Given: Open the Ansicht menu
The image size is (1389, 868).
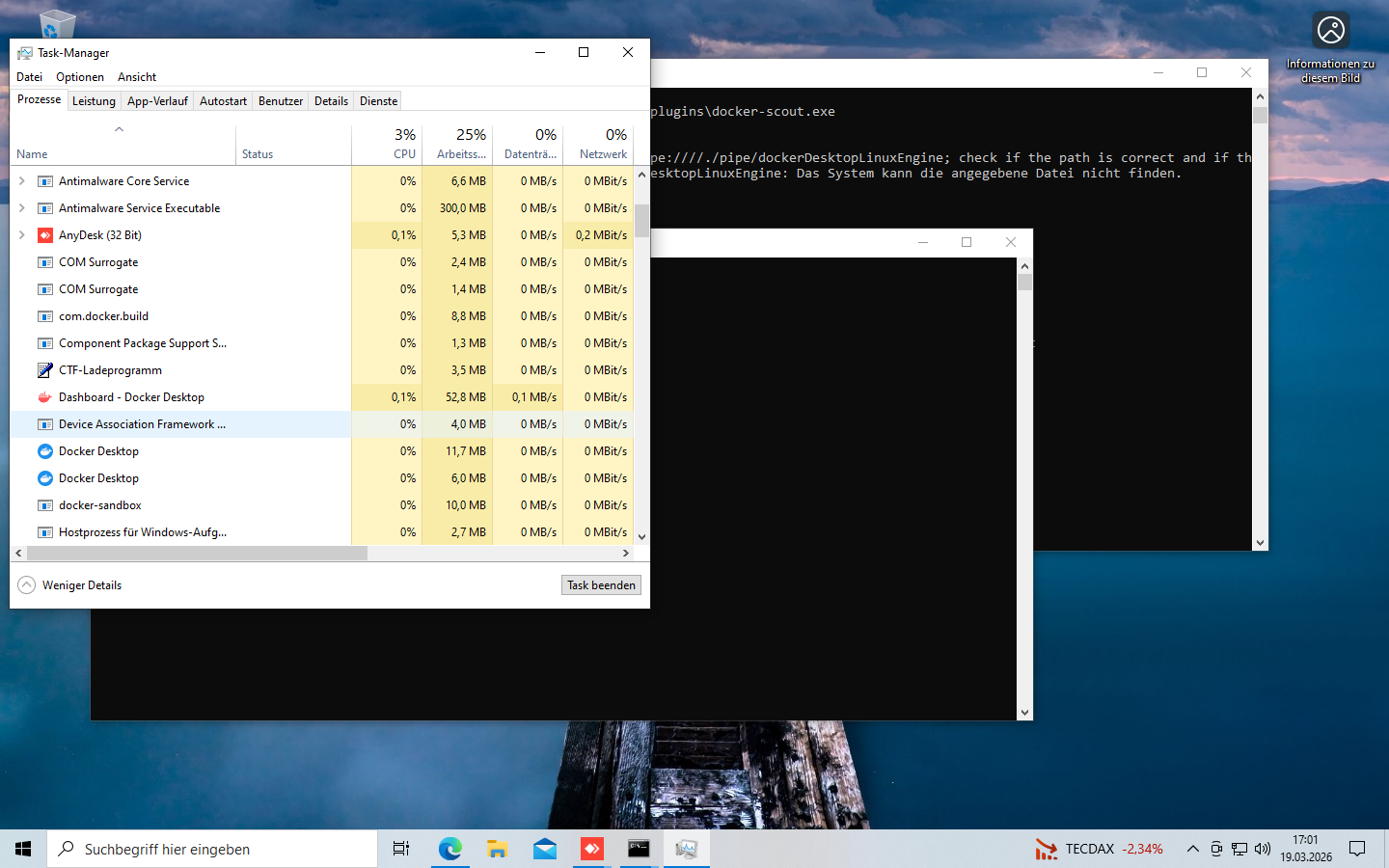Looking at the screenshot, I should click(x=137, y=77).
